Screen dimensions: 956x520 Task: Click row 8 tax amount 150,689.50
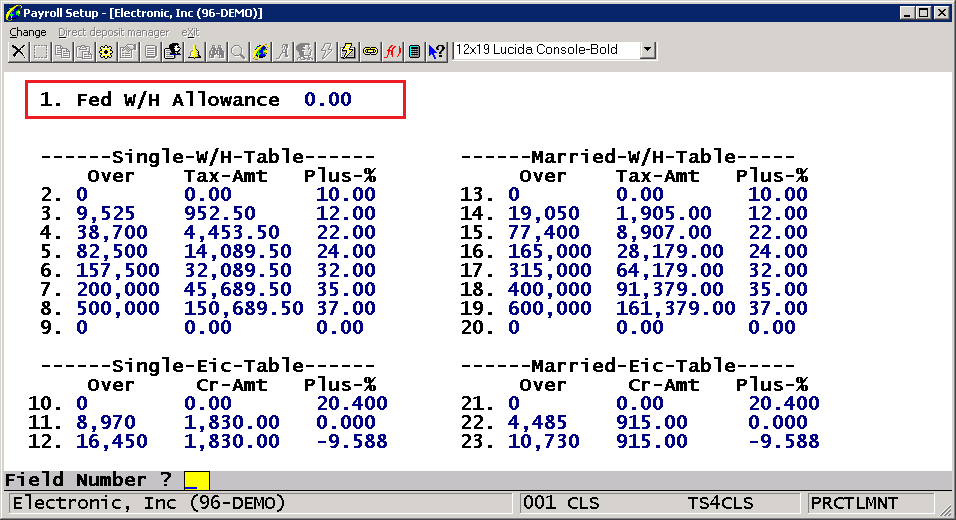(x=244, y=308)
